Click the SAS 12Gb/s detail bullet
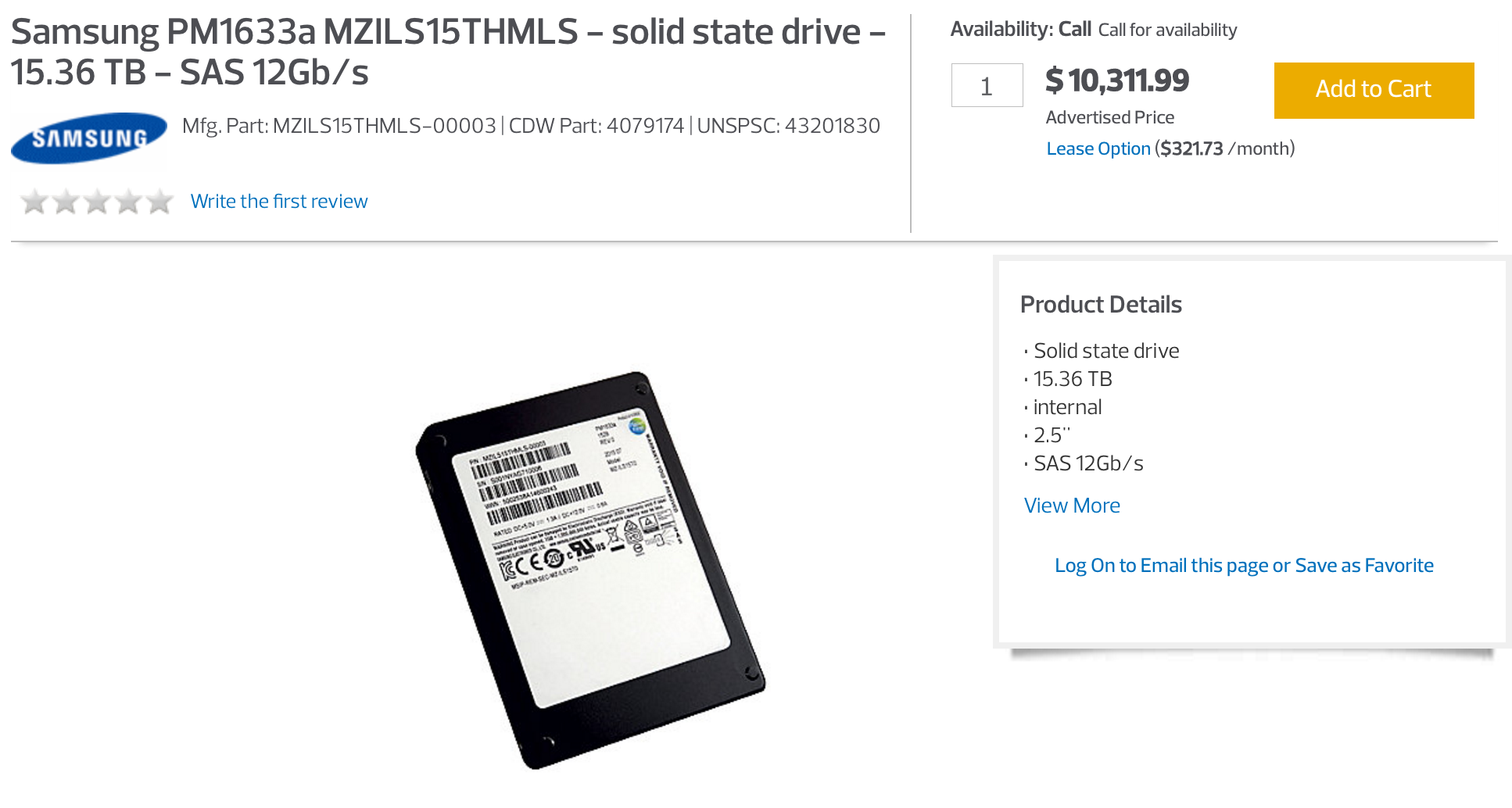Viewport: 1512px width, 808px height. tap(1087, 463)
